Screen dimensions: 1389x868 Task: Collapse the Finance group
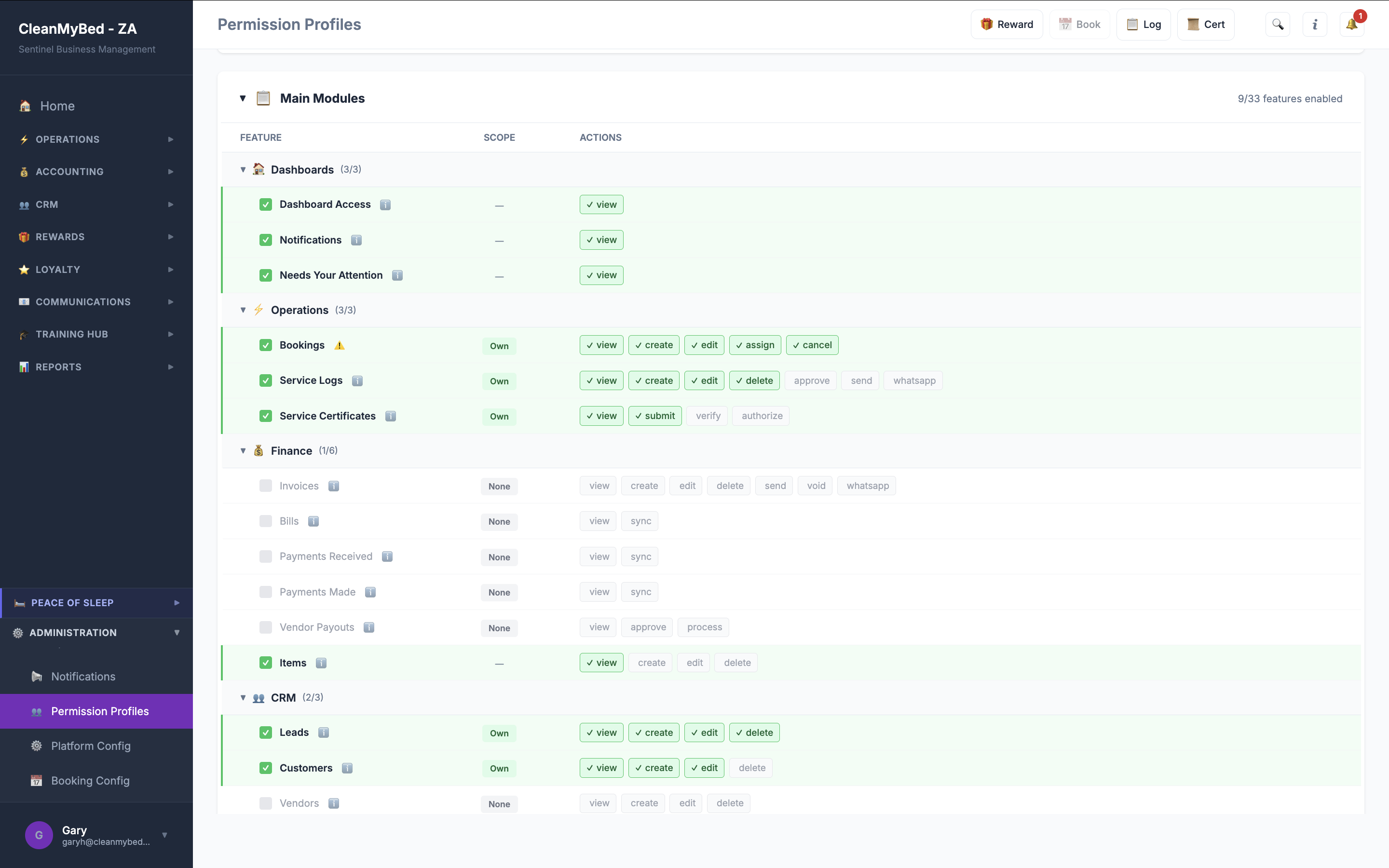tap(243, 451)
